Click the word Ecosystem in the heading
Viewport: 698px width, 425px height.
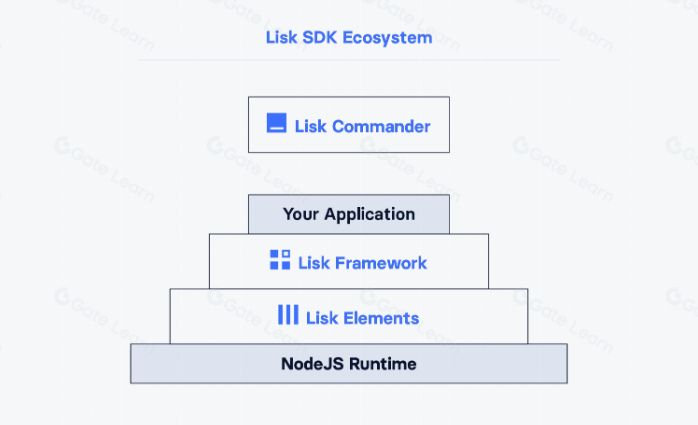point(389,38)
